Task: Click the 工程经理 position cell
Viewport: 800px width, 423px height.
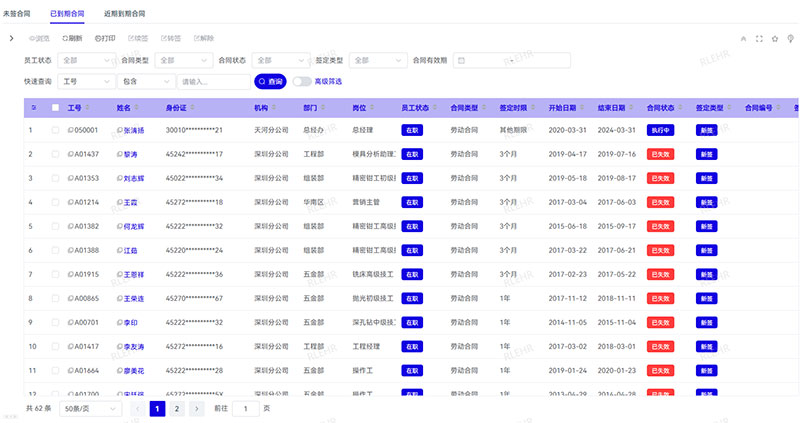Action: tap(366, 346)
